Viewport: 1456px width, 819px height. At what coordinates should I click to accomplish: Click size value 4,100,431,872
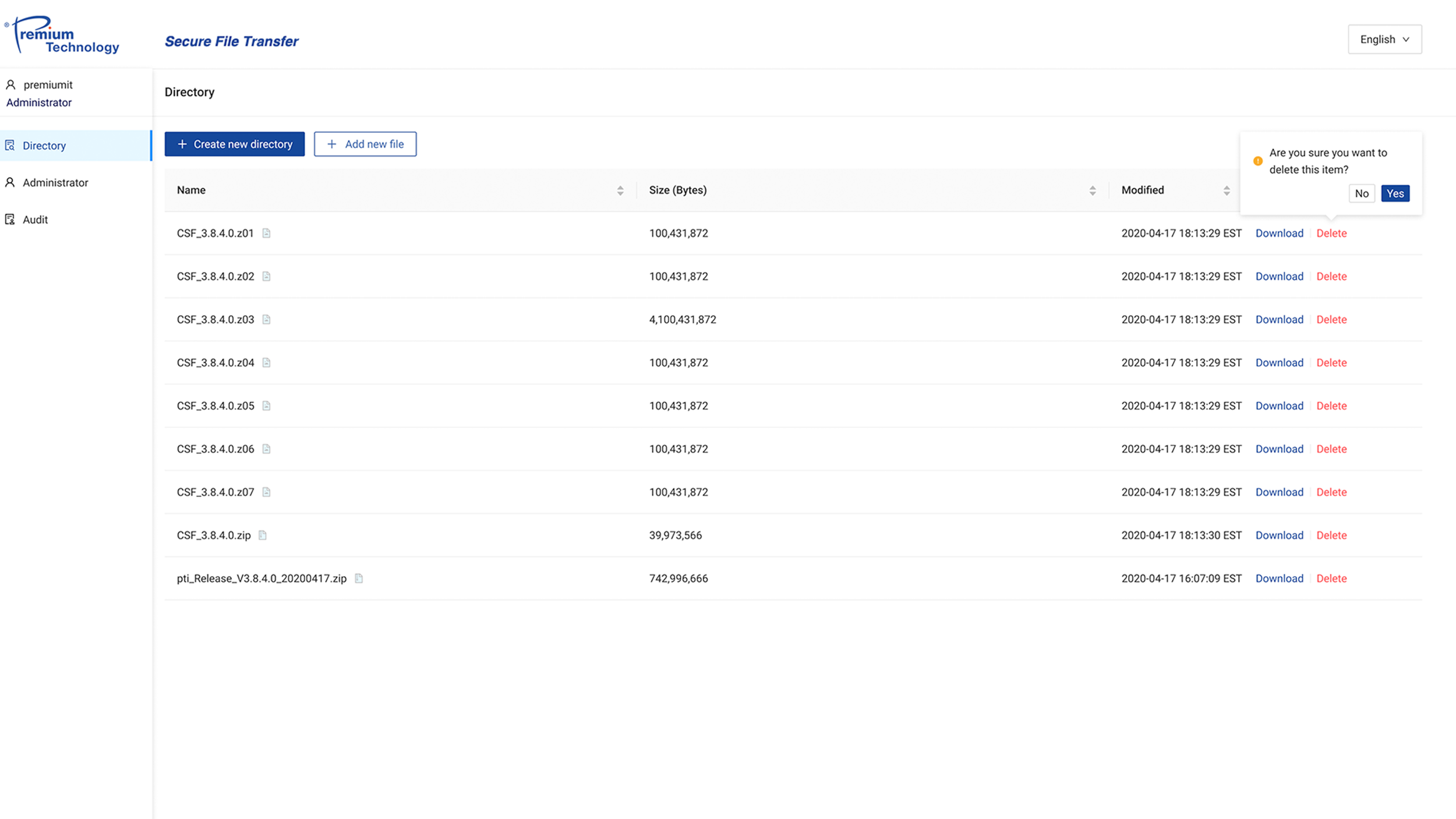pyautogui.click(x=683, y=319)
